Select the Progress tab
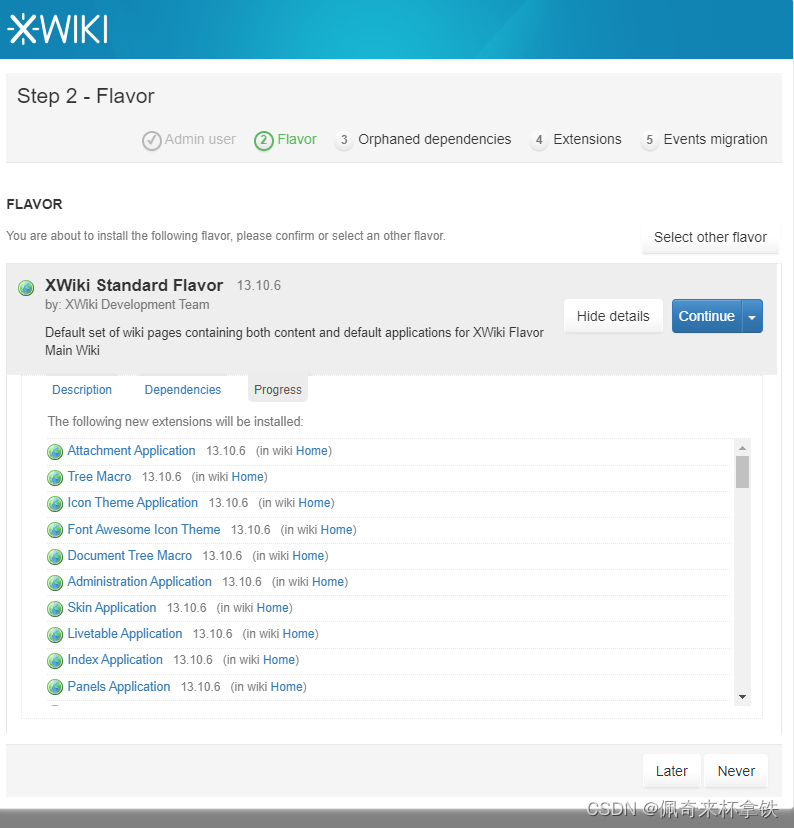Screen dimensions: 794x828 pyautogui.click(x=278, y=390)
